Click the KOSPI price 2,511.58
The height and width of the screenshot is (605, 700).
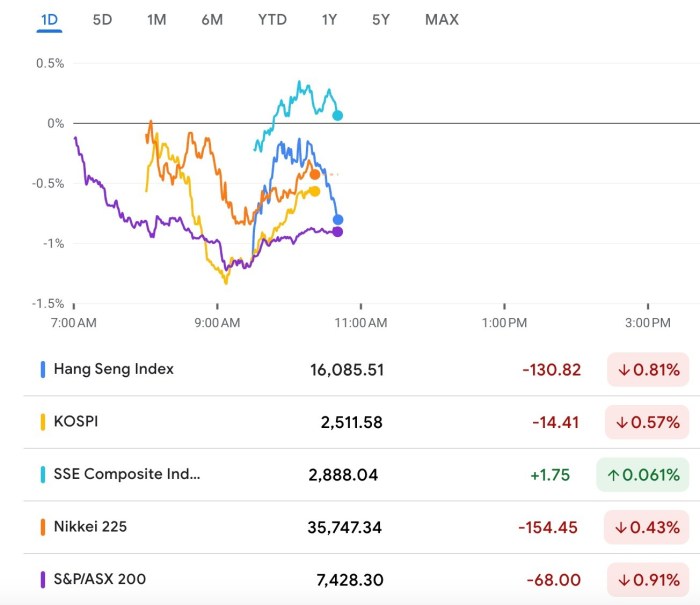(352, 422)
